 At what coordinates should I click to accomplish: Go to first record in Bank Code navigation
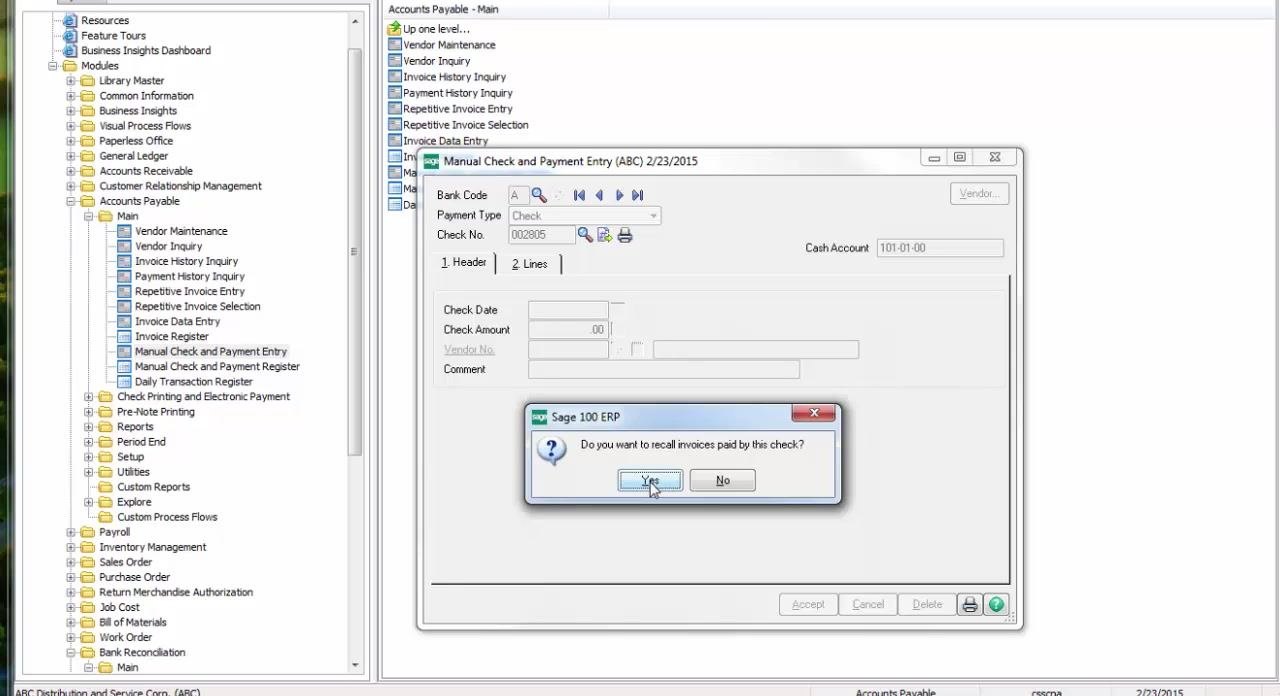(579, 195)
